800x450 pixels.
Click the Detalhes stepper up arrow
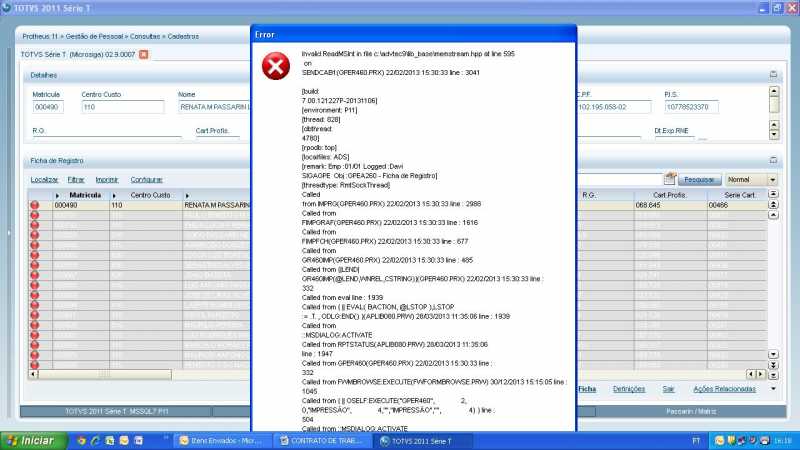tap(774, 124)
